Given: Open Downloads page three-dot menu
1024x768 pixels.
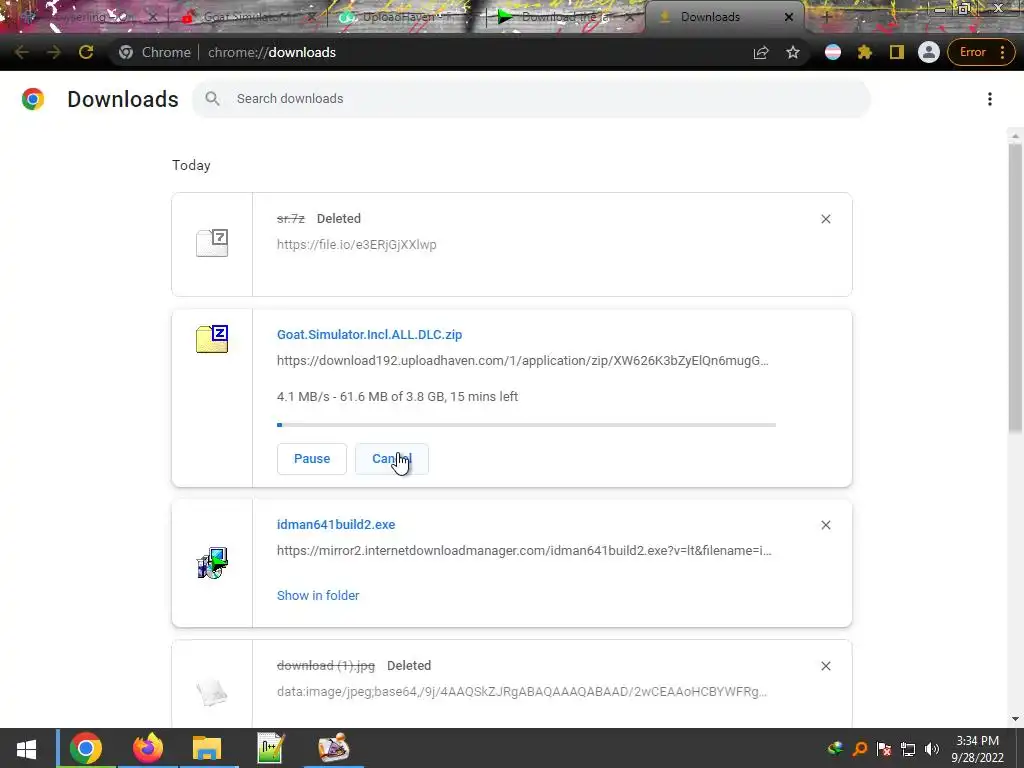Looking at the screenshot, I should coord(989,99).
